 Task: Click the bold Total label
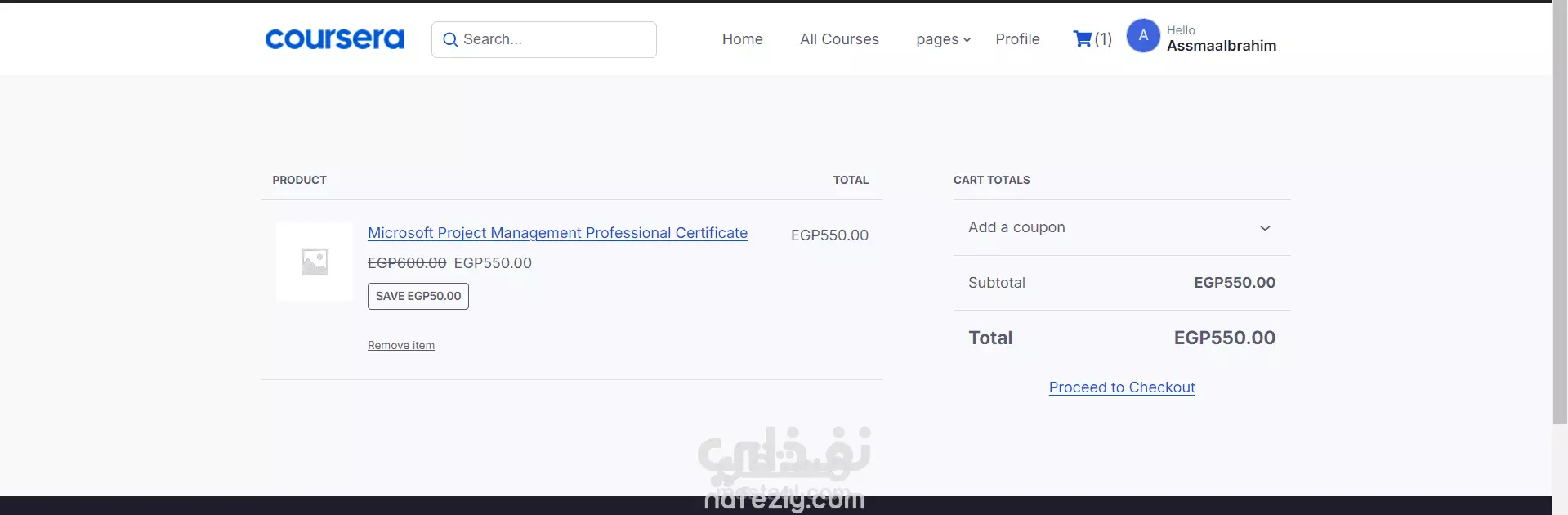pyautogui.click(x=990, y=338)
